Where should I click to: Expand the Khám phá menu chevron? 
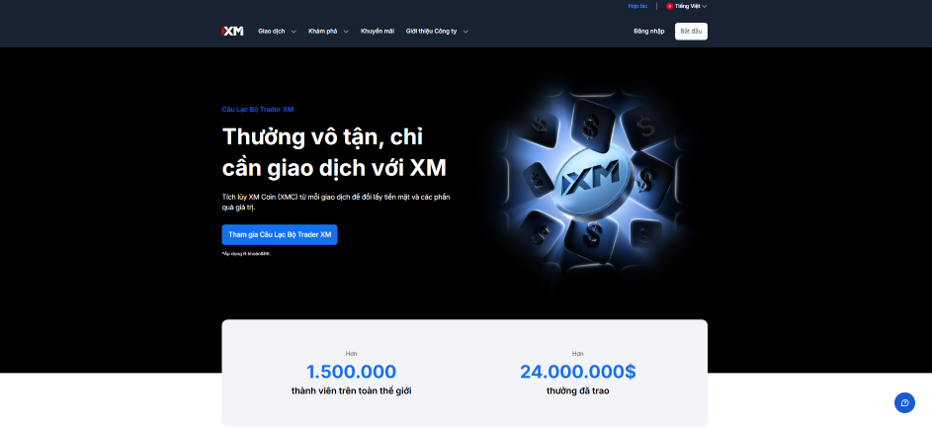pyautogui.click(x=346, y=31)
